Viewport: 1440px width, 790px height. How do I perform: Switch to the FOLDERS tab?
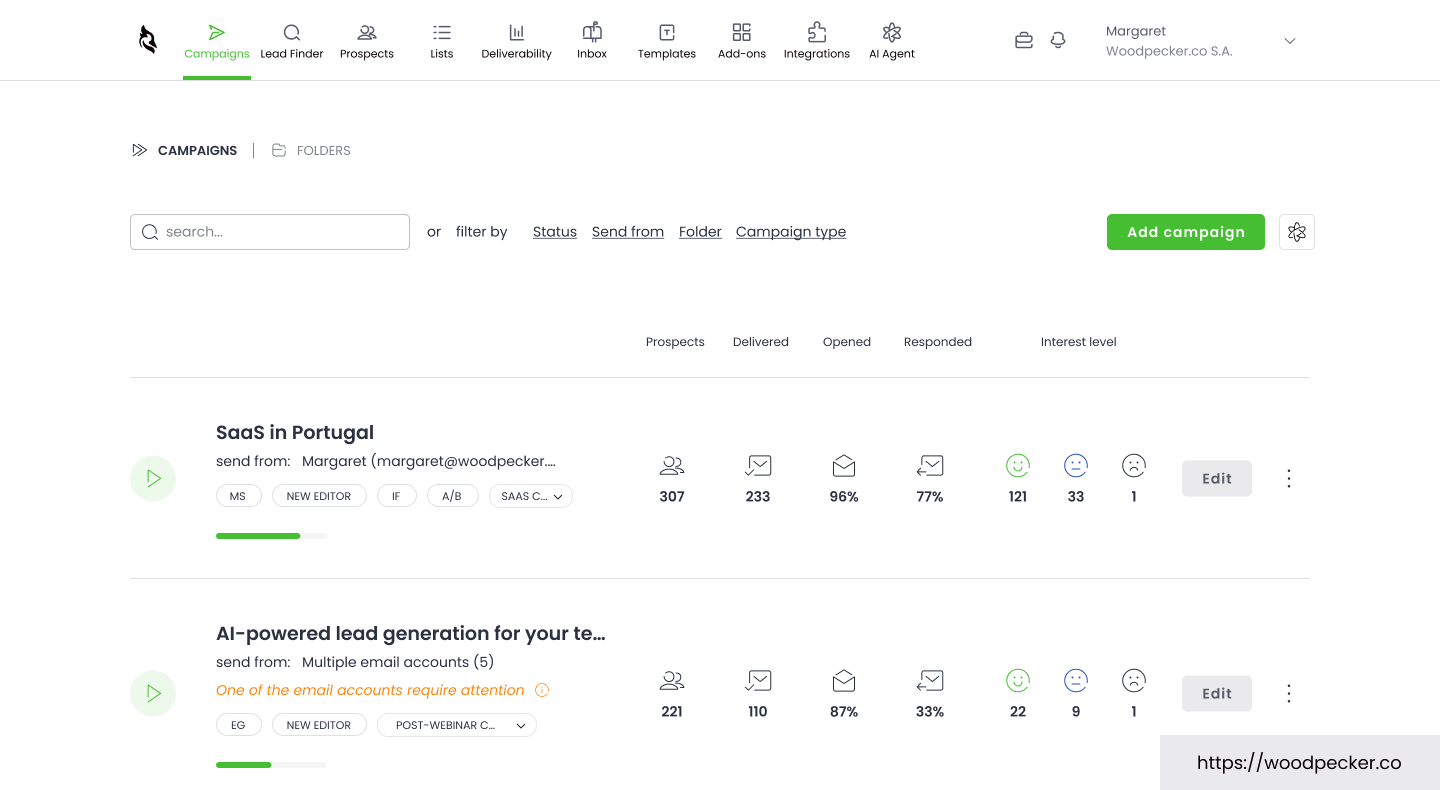click(x=311, y=150)
